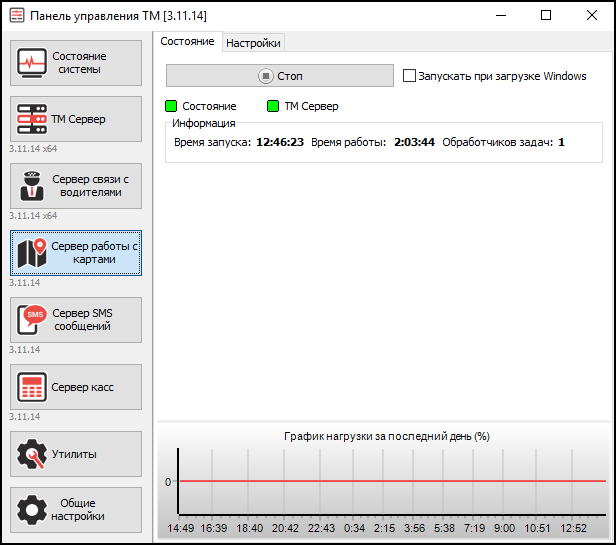The height and width of the screenshot is (545, 616).
Task: Click 'Время запуска' value 12:46:23
Action: (280, 142)
